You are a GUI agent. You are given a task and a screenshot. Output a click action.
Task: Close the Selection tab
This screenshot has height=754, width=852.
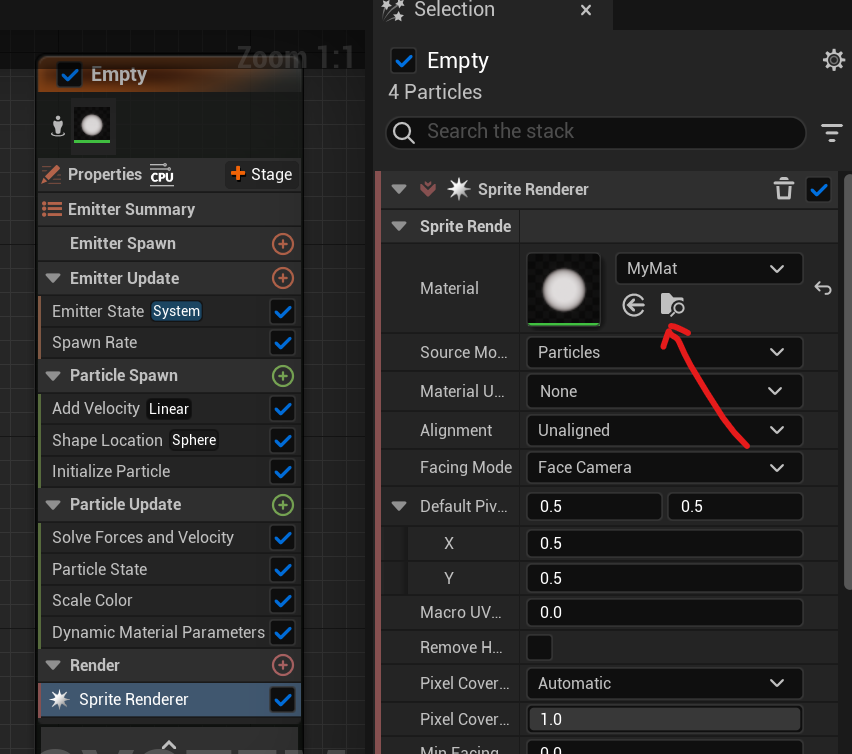[x=586, y=10]
